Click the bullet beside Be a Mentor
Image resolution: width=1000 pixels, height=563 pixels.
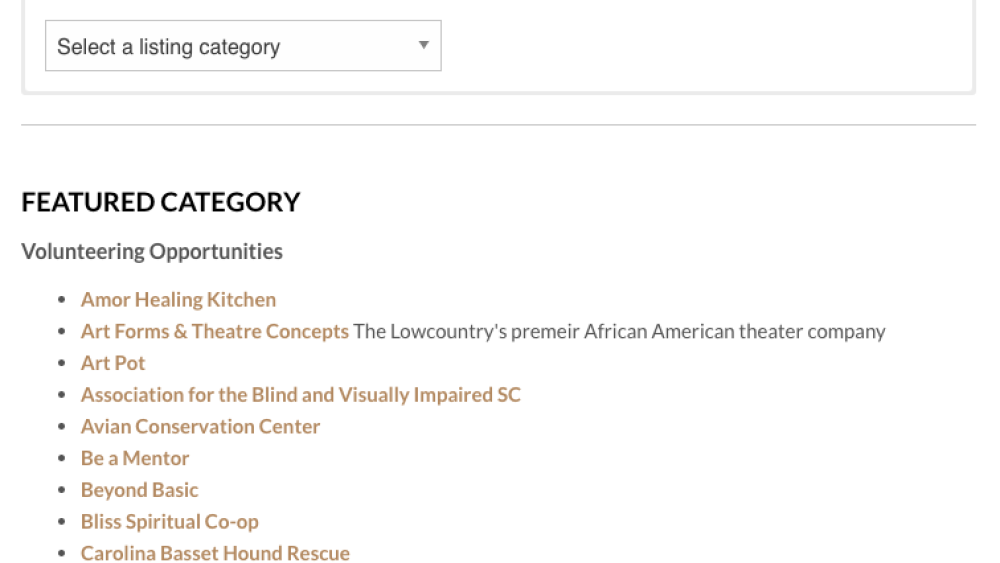point(62,459)
